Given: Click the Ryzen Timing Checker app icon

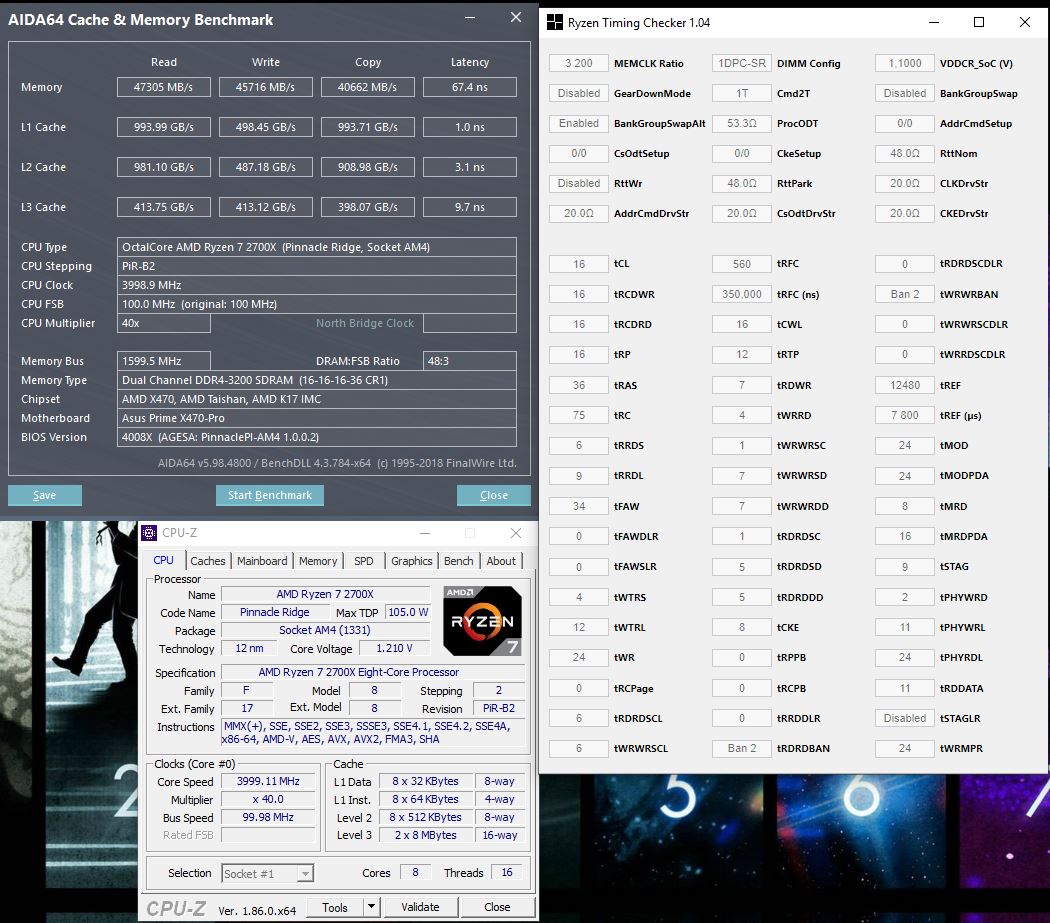Looking at the screenshot, I should tap(554, 22).
